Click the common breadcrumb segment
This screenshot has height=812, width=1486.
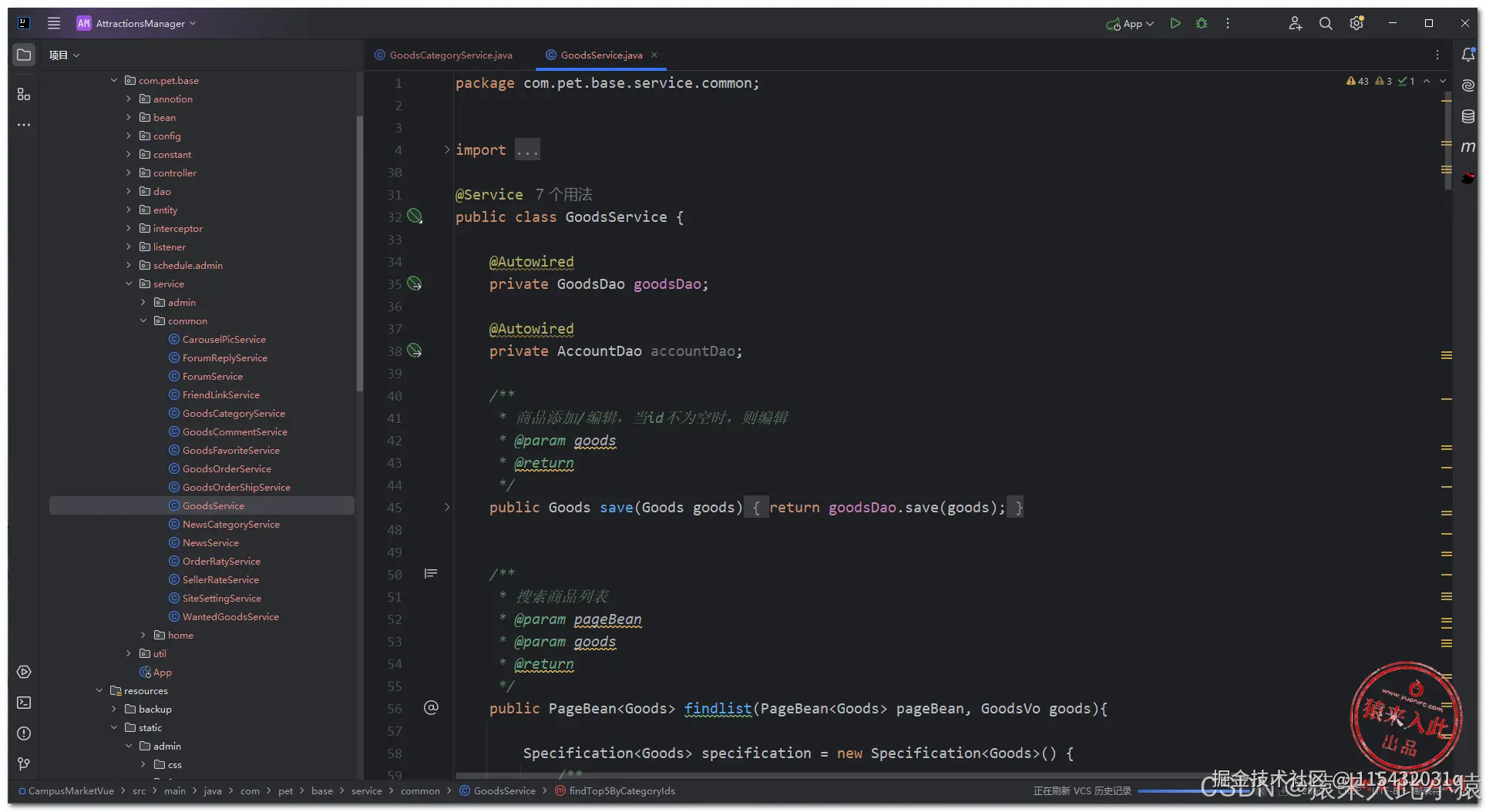point(420,791)
